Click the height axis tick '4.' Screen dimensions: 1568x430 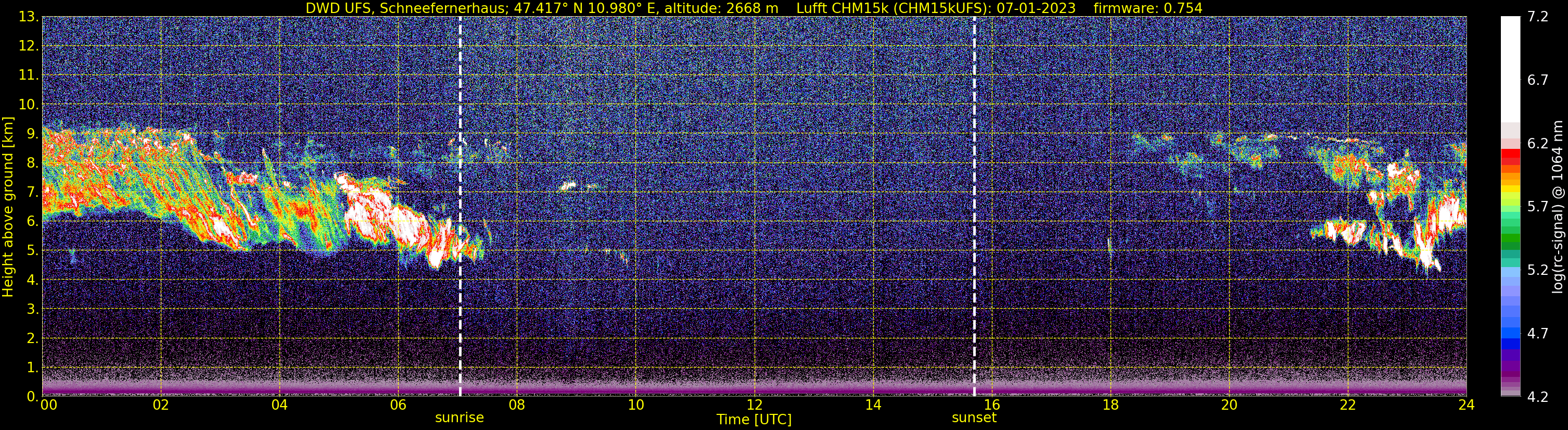32,280
